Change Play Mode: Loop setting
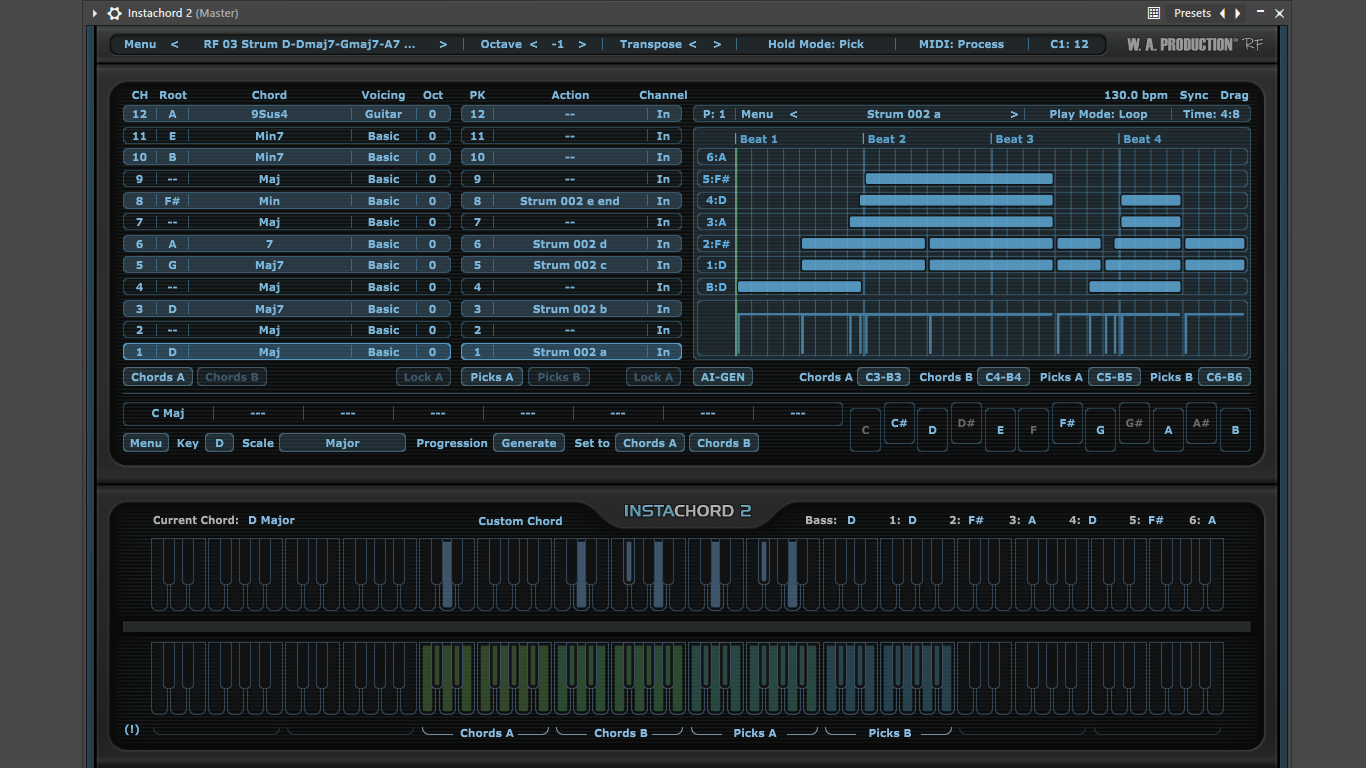1366x768 pixels. (x=1098, y=114)
